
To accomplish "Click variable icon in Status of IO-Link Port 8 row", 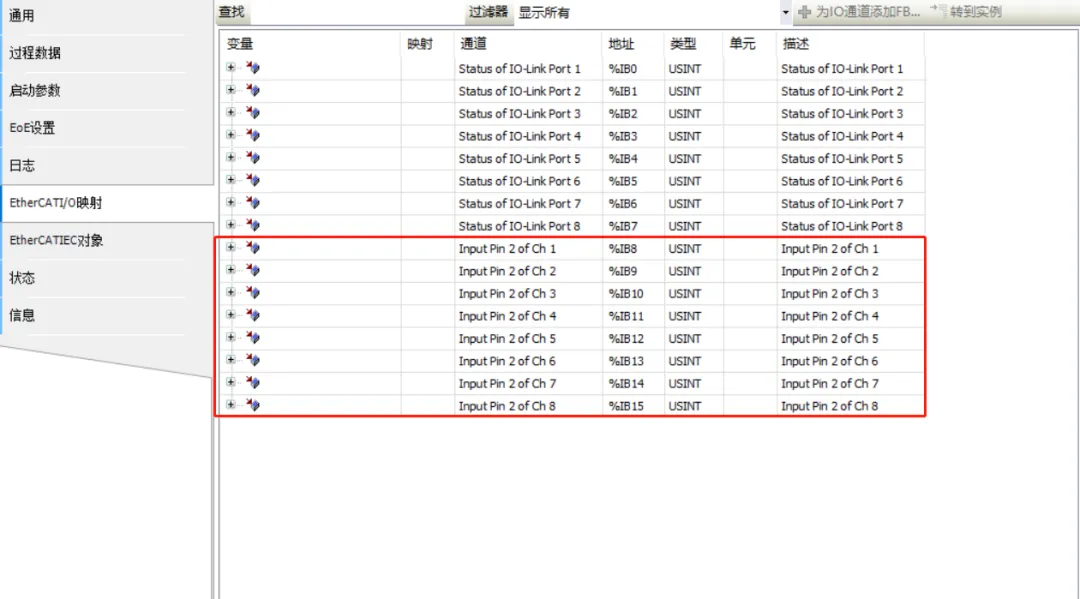I will [253, 225].
